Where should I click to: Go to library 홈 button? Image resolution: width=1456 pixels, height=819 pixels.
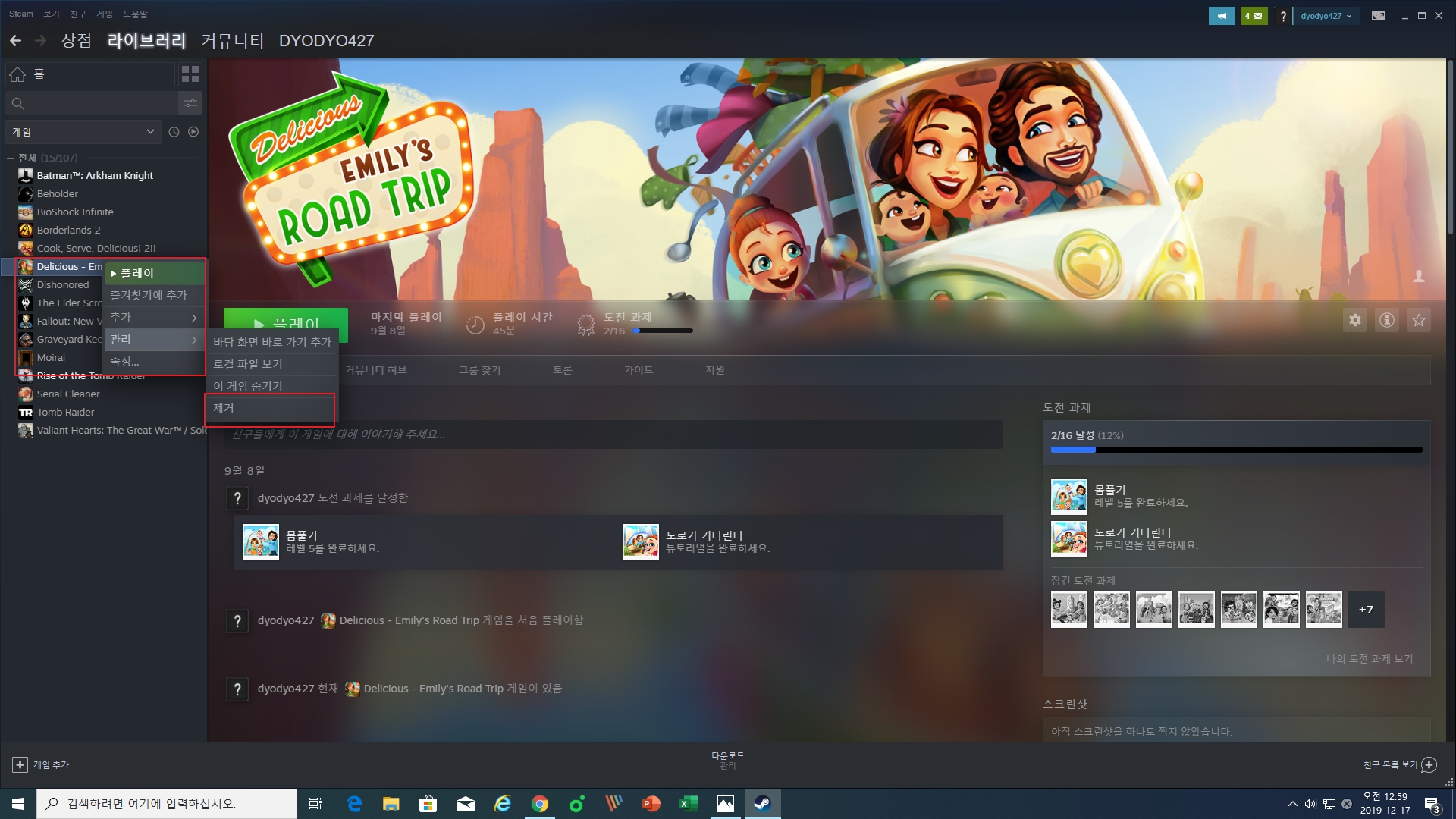pyautogui.click(x=89, y=74)
